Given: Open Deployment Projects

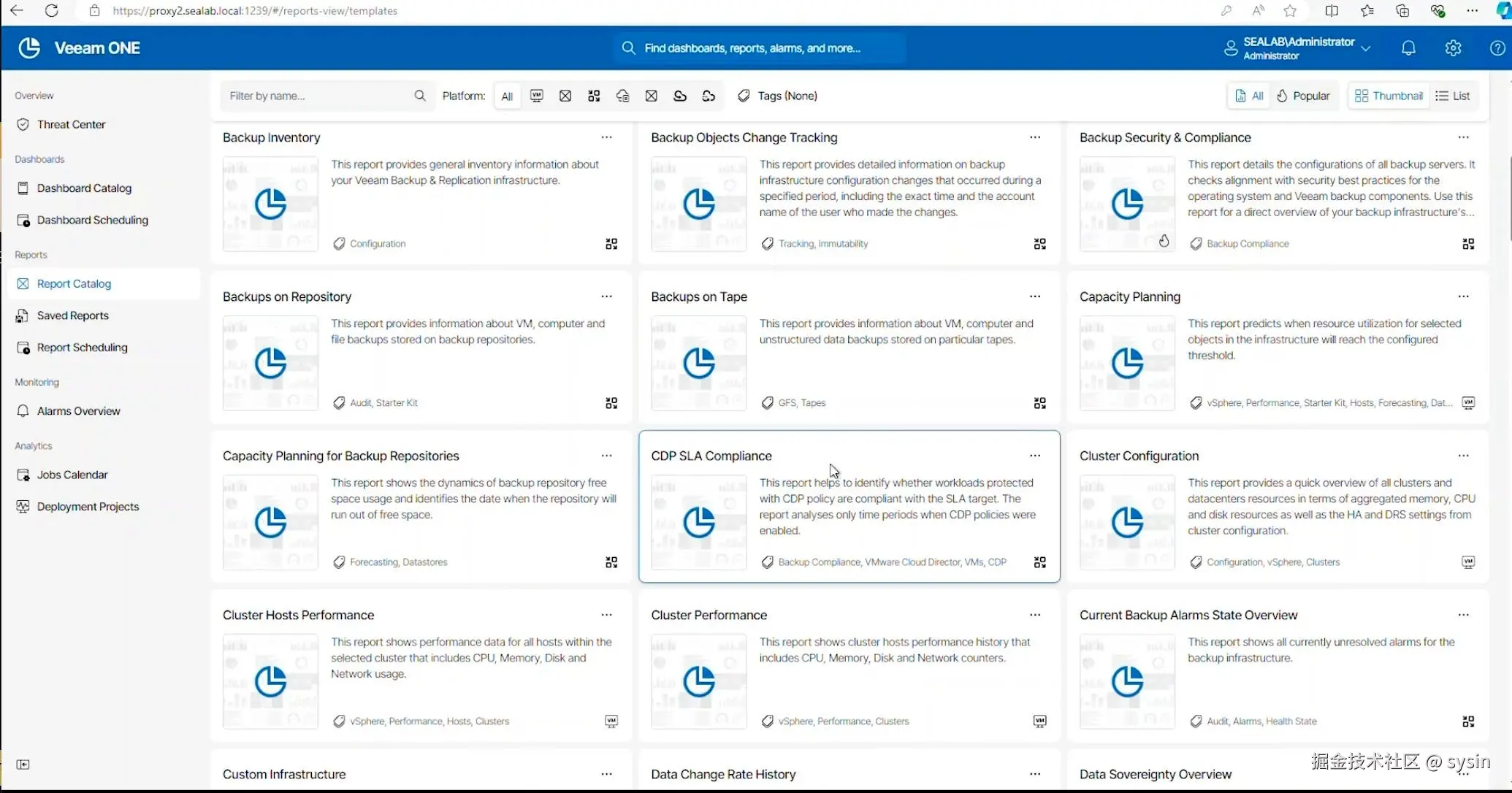Looking at the screenshot, I should (87, 506).
